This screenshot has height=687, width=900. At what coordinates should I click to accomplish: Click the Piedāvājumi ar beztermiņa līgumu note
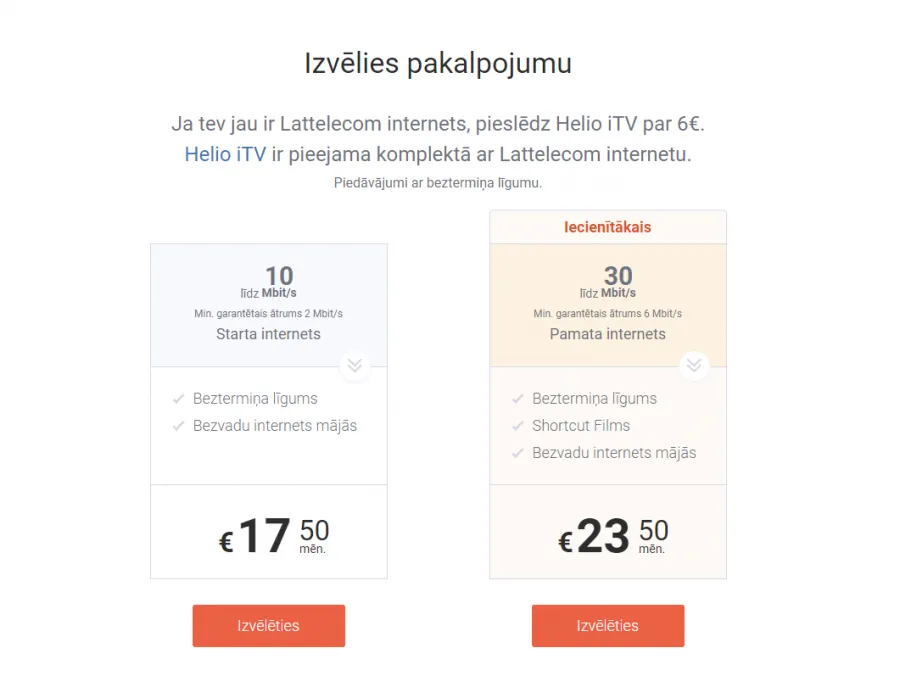tap(438, 183)
